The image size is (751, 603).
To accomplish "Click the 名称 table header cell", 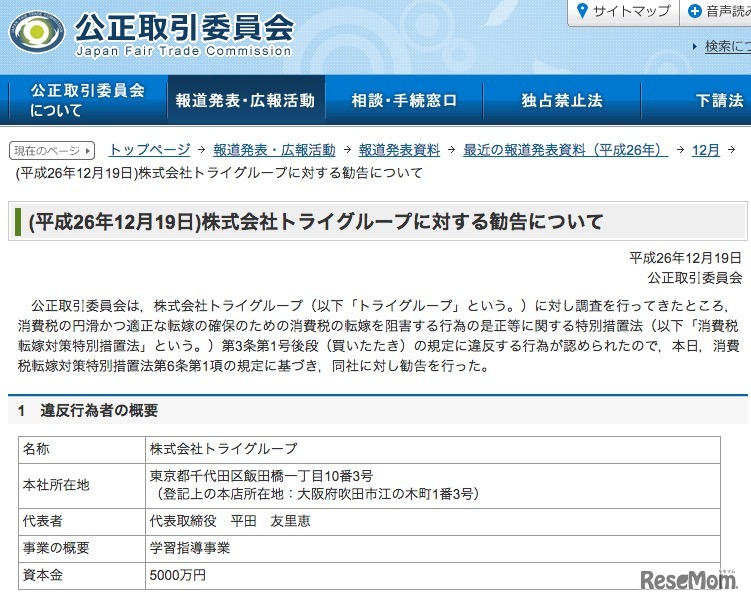I will (x=82, y=450).
